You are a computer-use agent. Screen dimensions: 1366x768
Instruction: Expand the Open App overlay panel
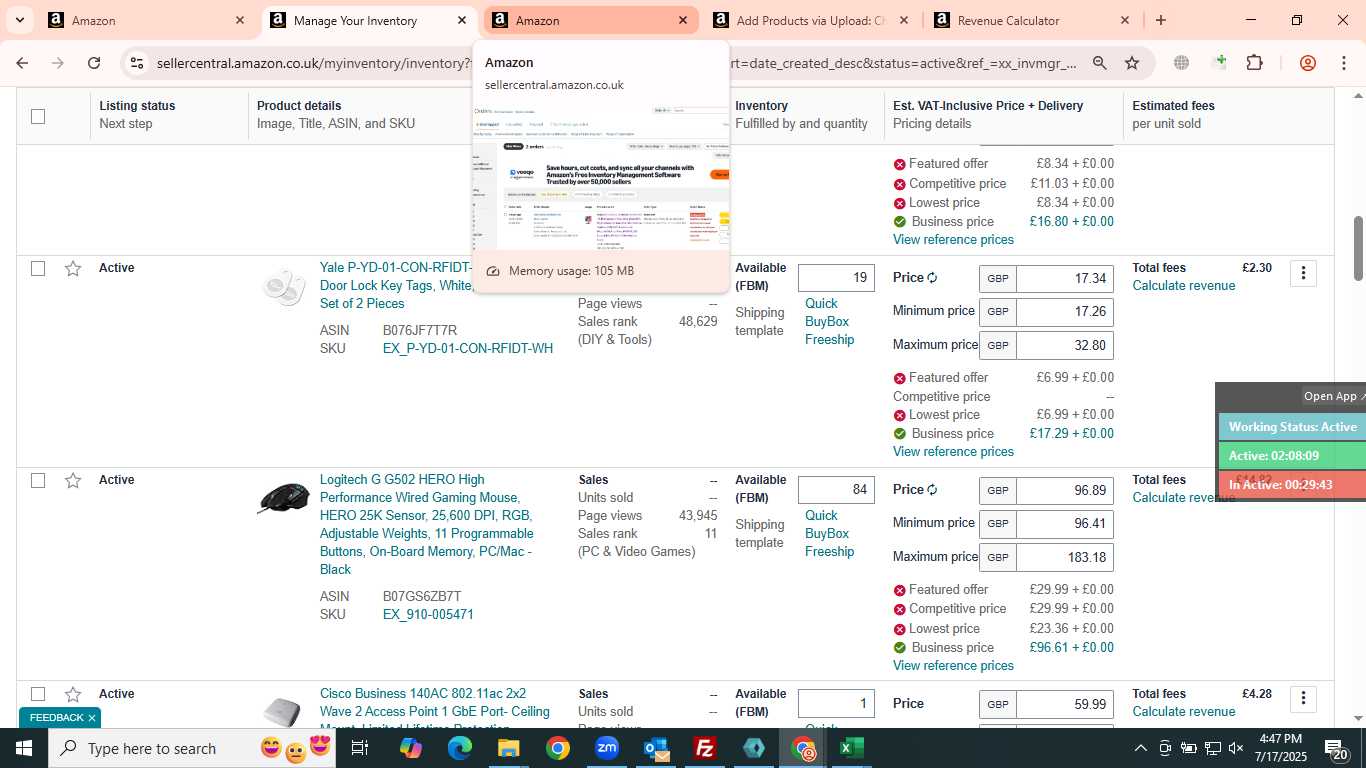[1334, 396]
